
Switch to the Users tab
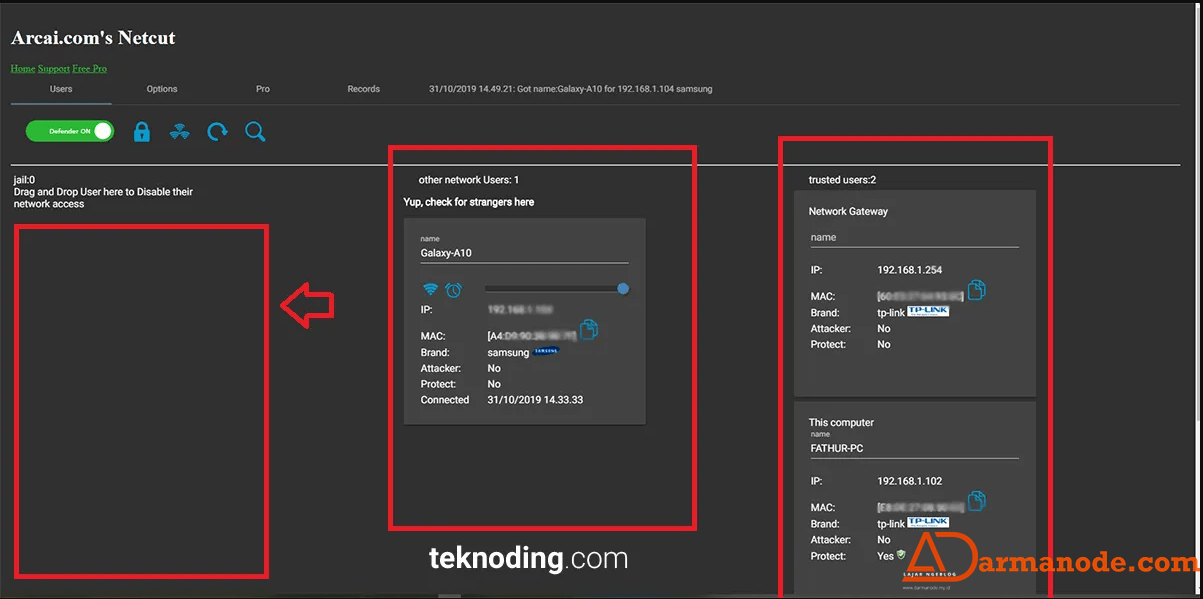coord(61,89)
